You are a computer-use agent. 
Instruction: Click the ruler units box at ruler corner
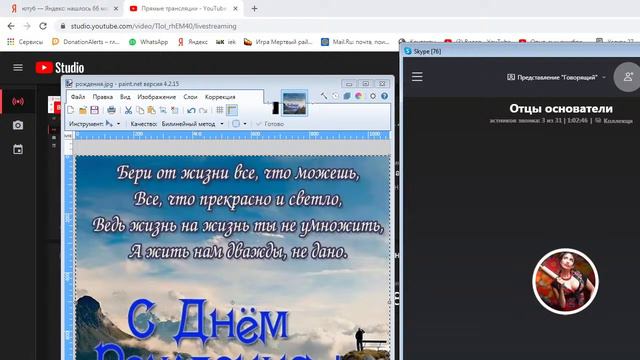click(69, 135)
